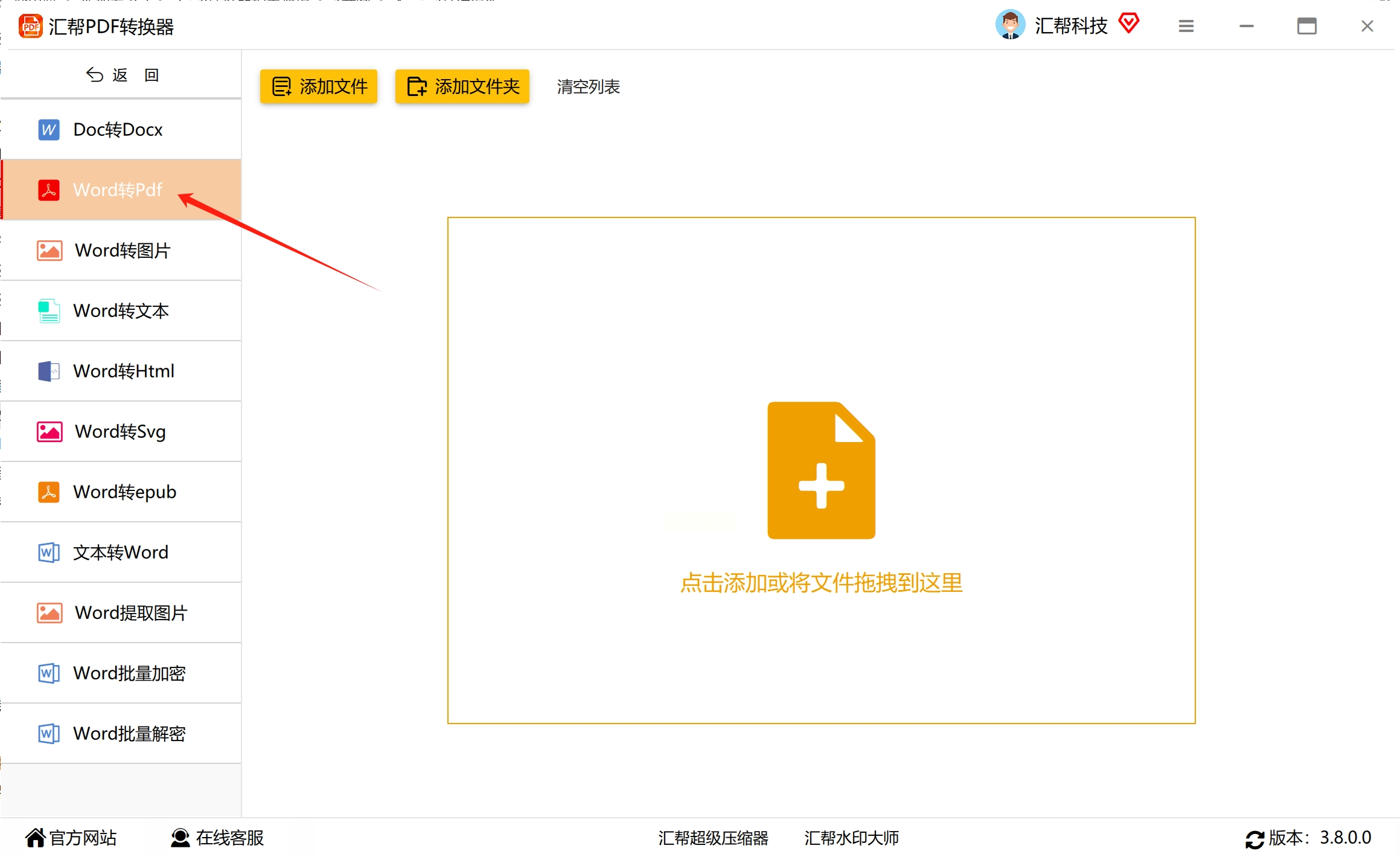Screen dimensions: 1400x857
Task: Select Word转图片 in sidebar
Action: tap(122, 250)
